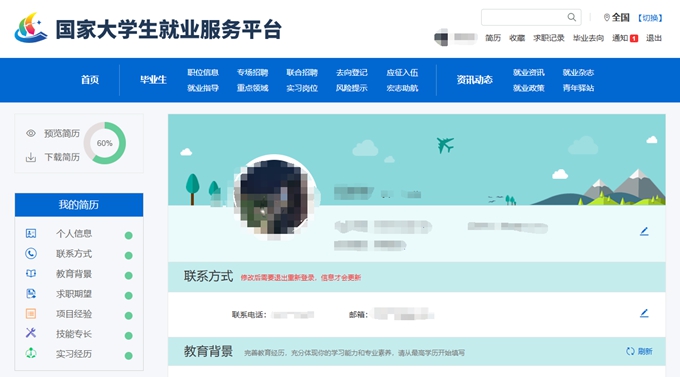The height and width of the screenshot is (377, 680).
Task: Click the download icon for 下载简历
Action: point(31,157)
